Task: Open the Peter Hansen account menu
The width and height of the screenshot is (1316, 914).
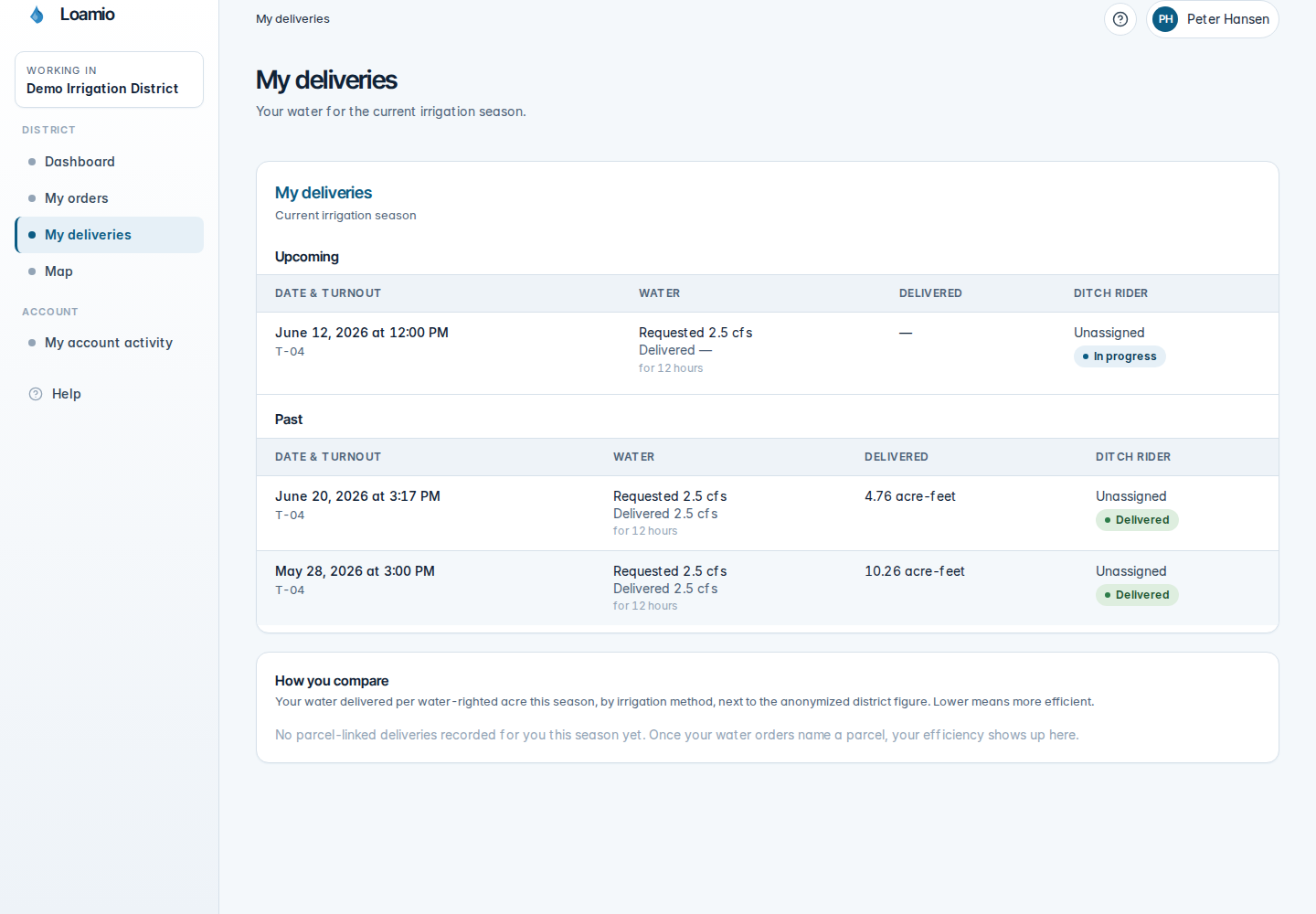Action: click(x=1212, y=19)
